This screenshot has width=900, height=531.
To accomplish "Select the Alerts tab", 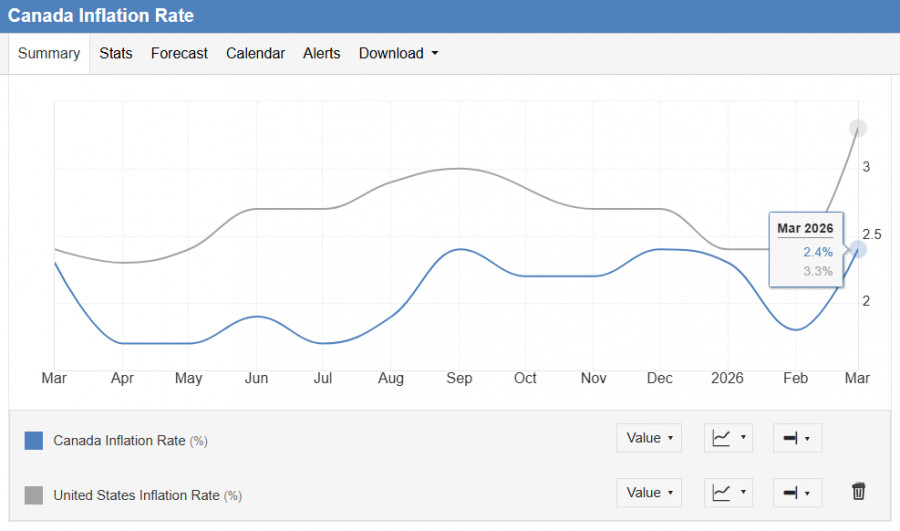I will (x=321, y=54).
